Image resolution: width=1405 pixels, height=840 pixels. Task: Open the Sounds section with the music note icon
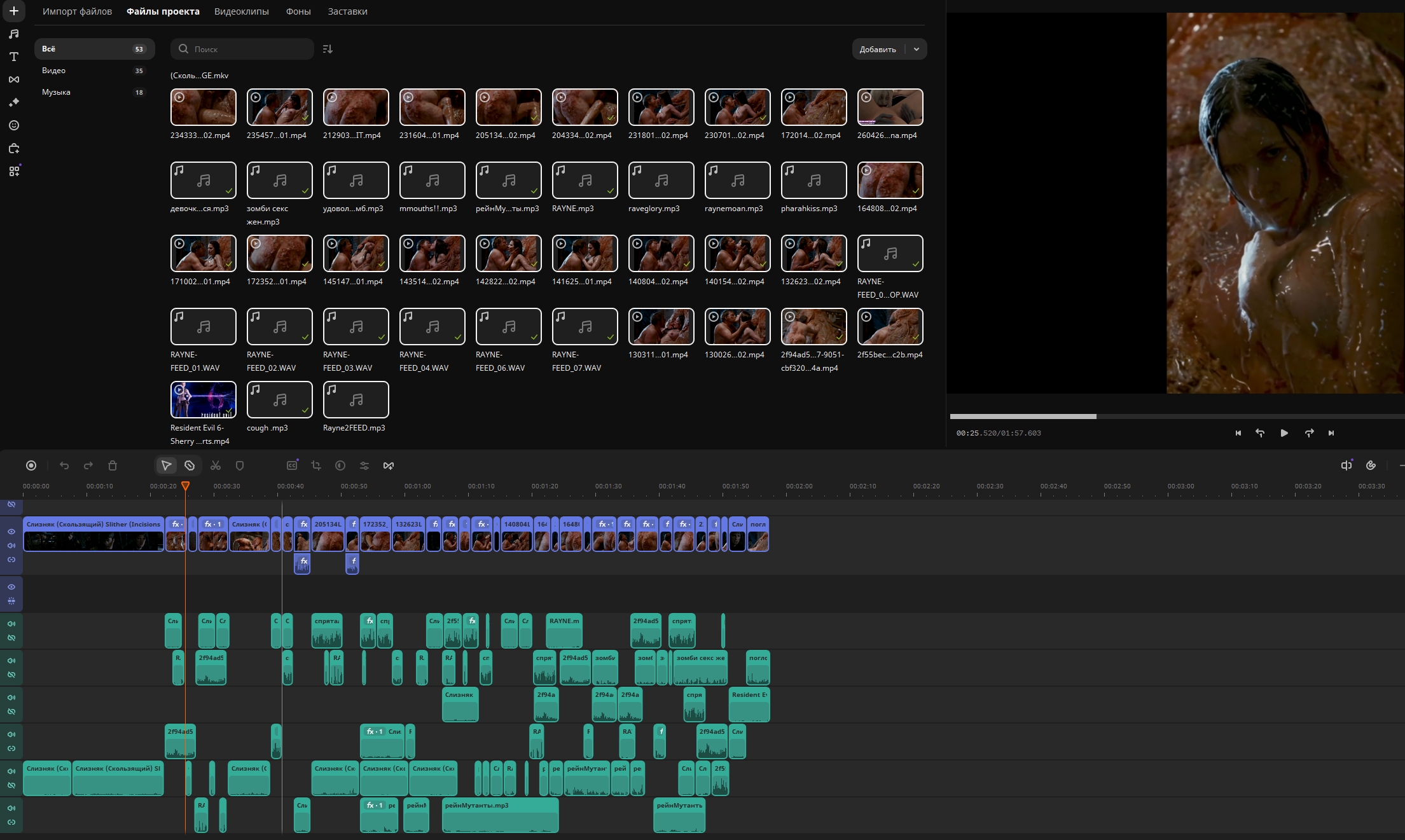(14, 34)
